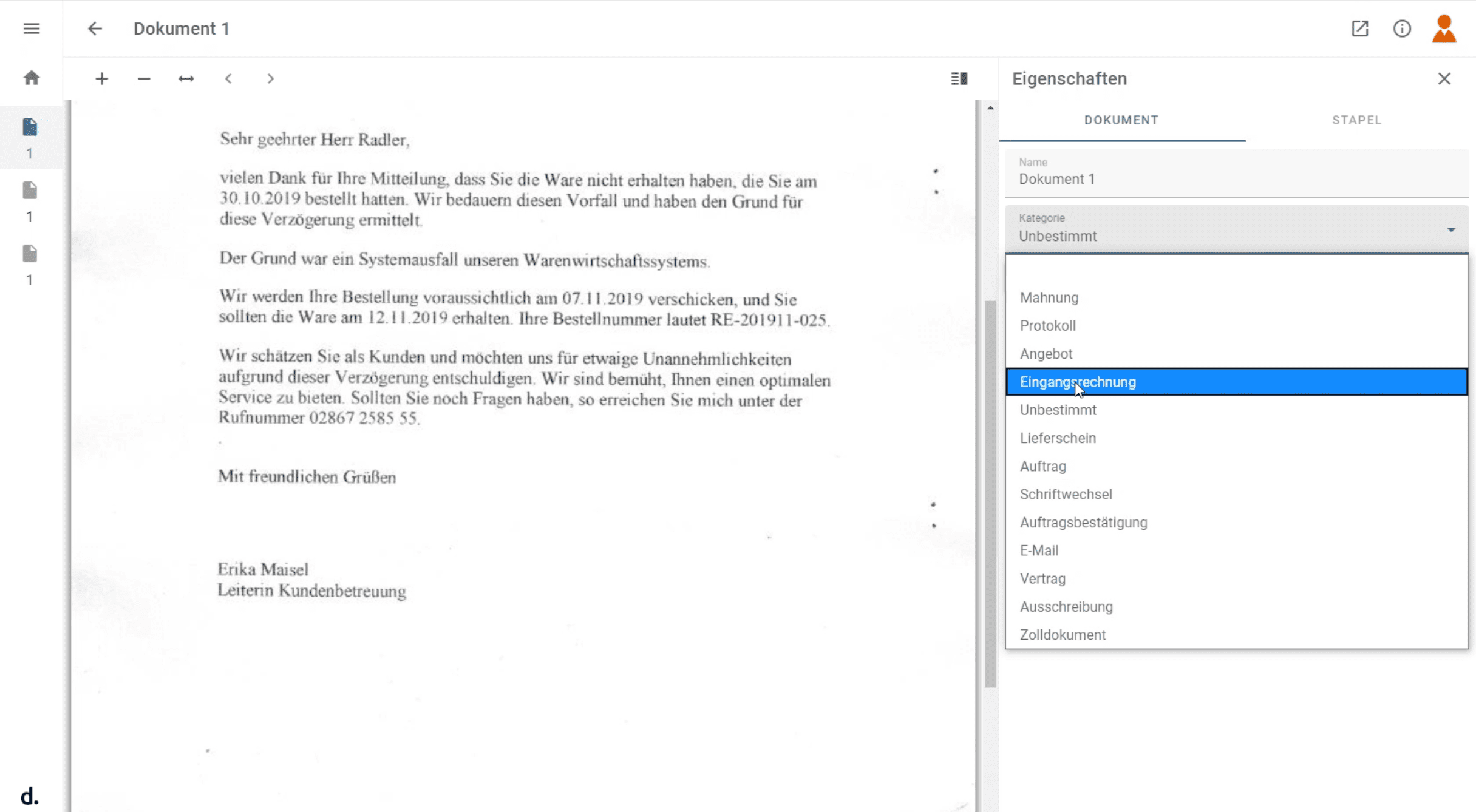Select the blank entry atop category list
The width and height of the screenshot is (1476, 812).
[1237, 269]
